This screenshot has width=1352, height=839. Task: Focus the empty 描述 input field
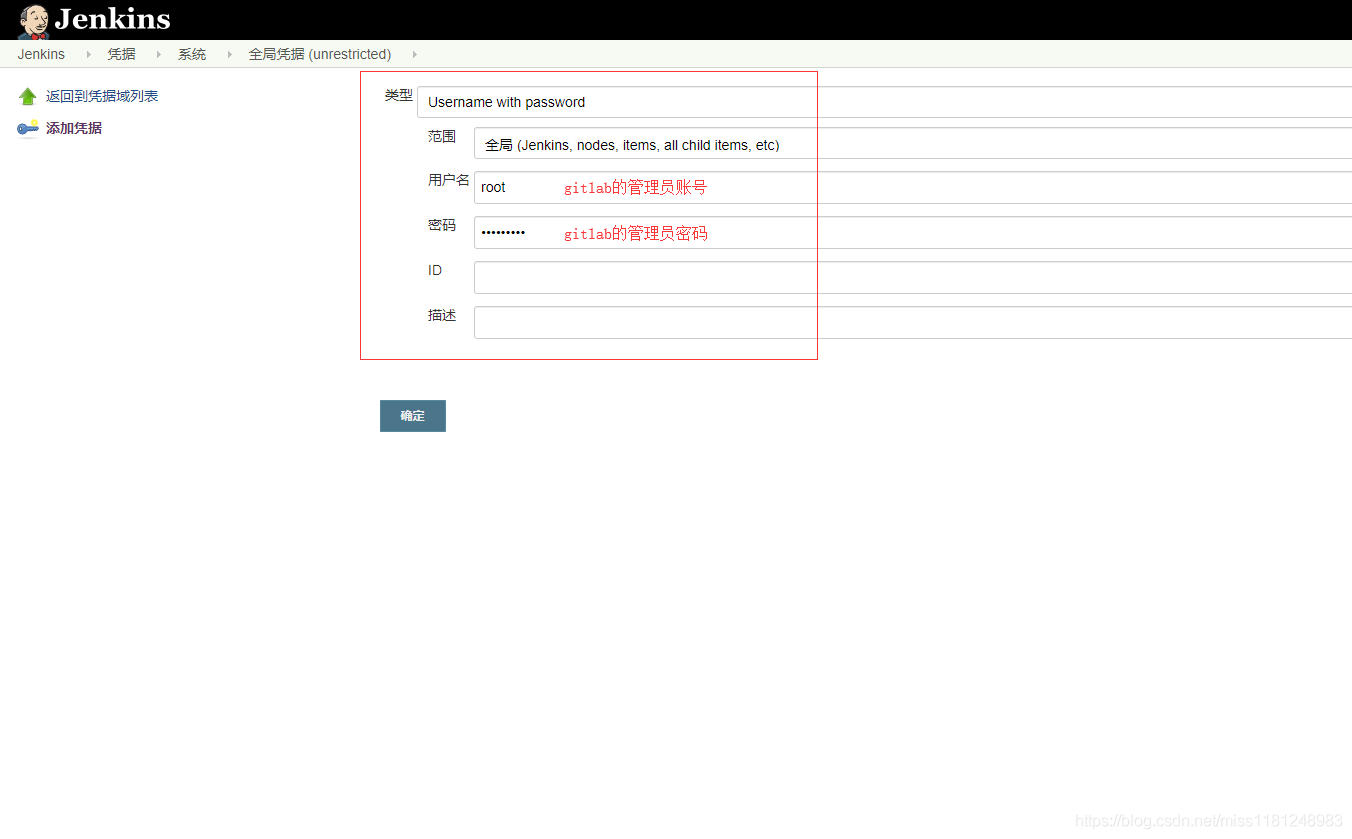tap(913, 323)
